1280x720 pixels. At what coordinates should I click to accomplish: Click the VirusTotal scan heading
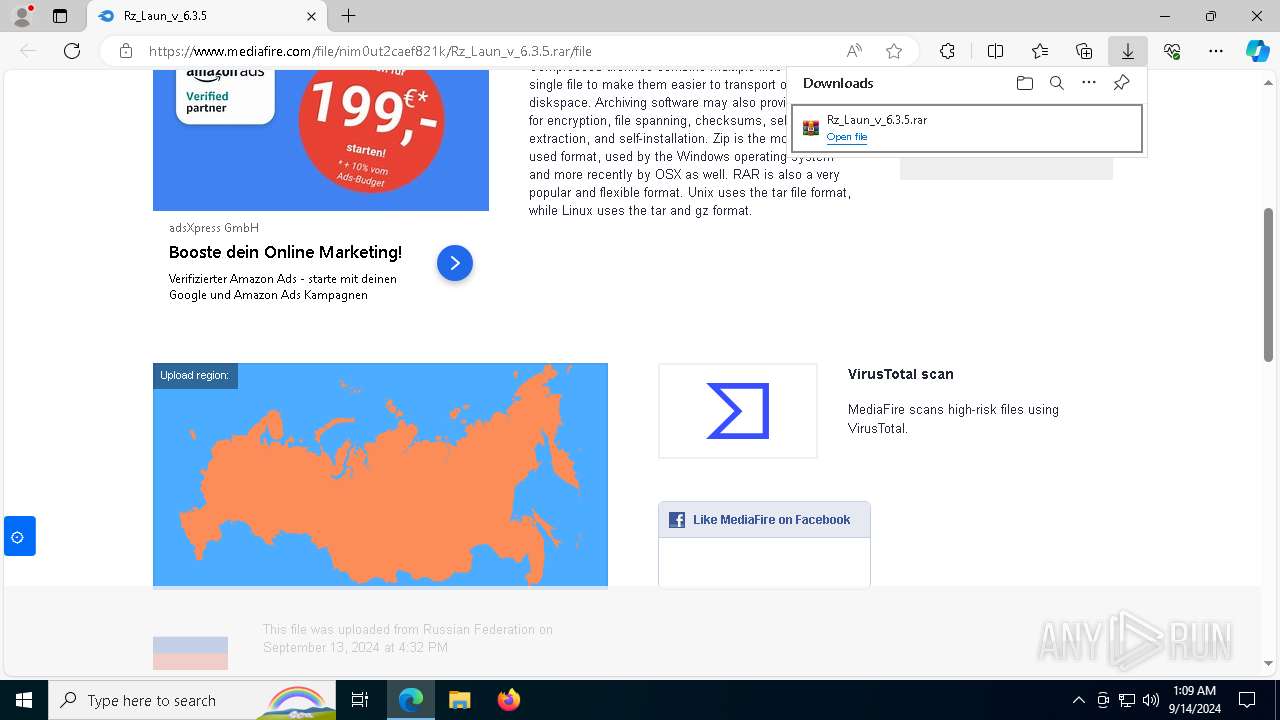pos(901,374)
